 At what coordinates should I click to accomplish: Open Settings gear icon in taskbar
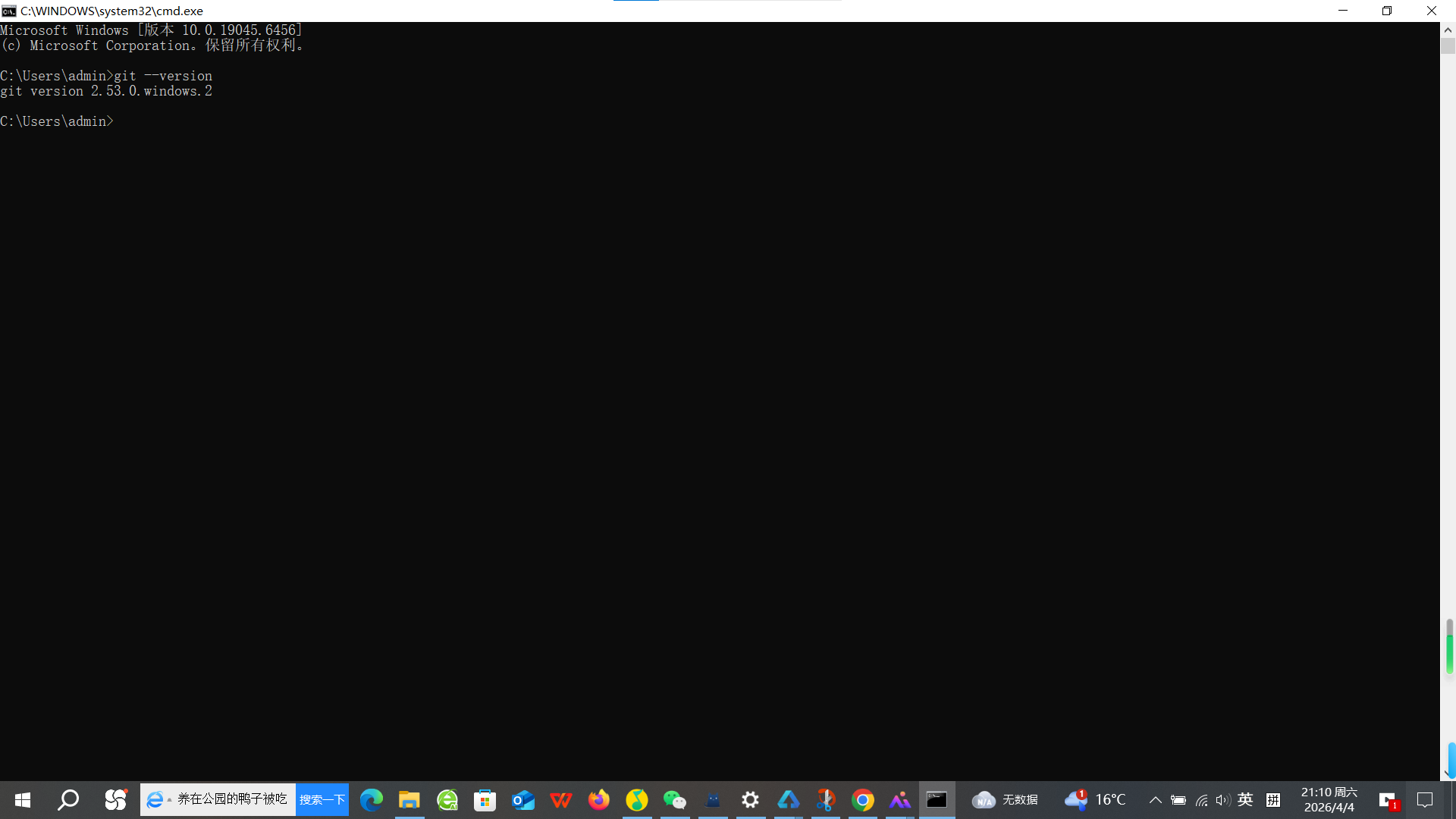click(750, 800)
